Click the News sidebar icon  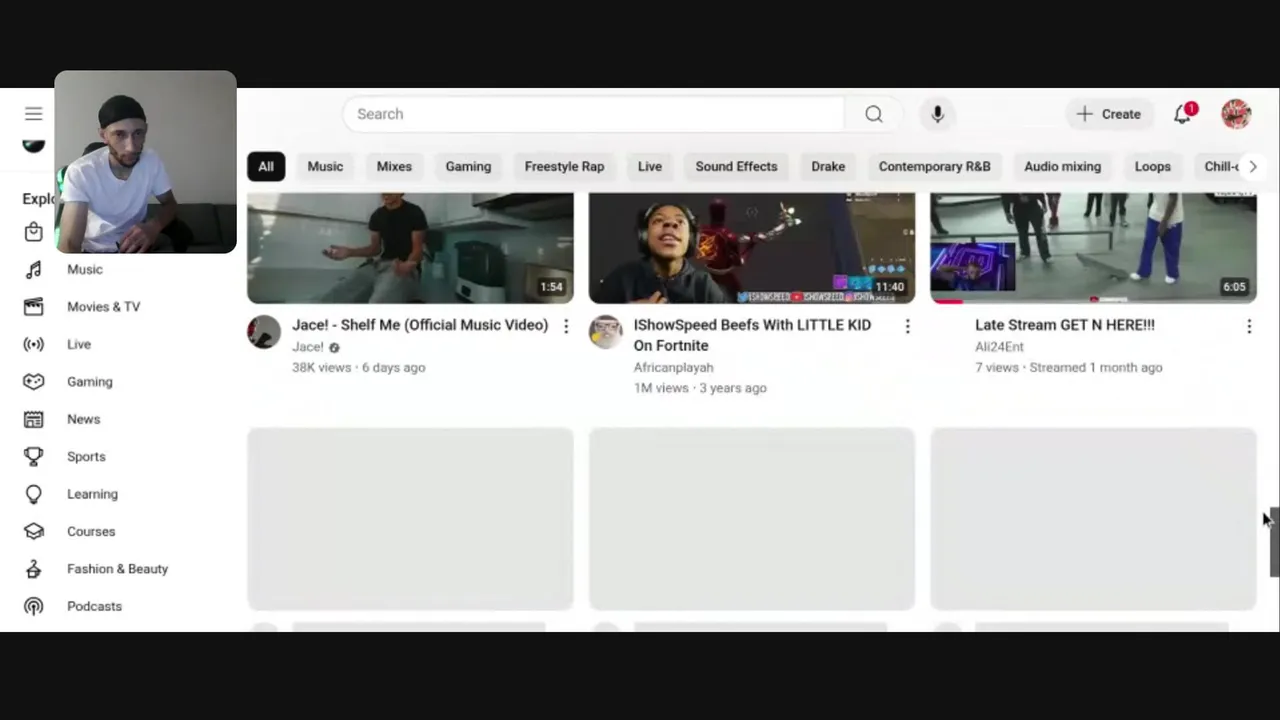pos(33,419)
